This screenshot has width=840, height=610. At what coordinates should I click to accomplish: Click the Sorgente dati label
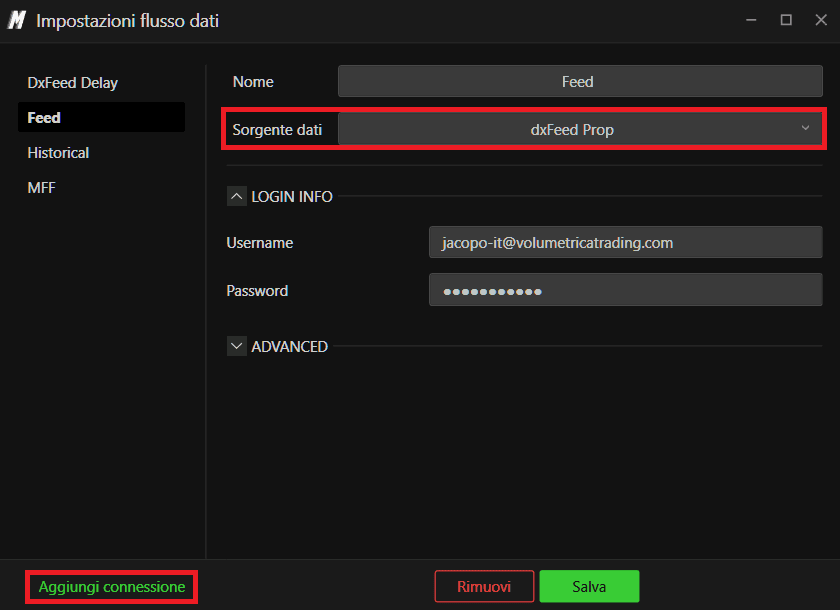pos(277,130)
